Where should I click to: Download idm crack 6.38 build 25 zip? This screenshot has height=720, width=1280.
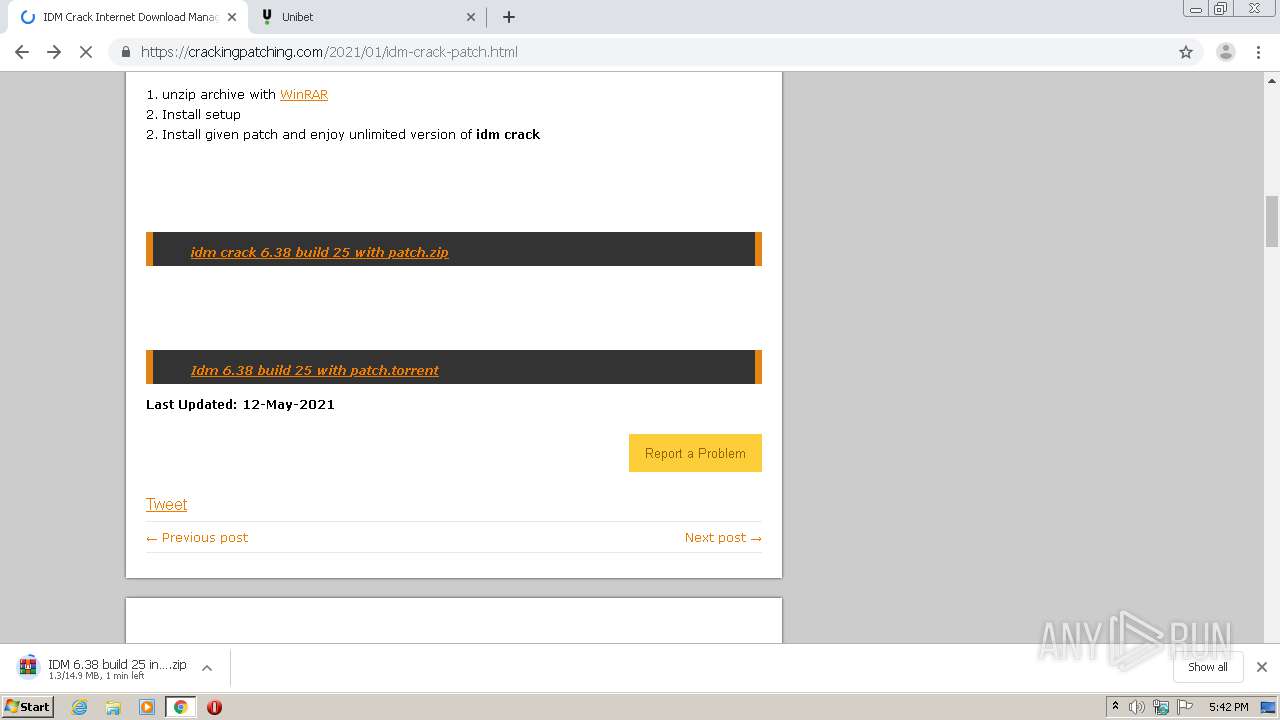tap(319, 252)
